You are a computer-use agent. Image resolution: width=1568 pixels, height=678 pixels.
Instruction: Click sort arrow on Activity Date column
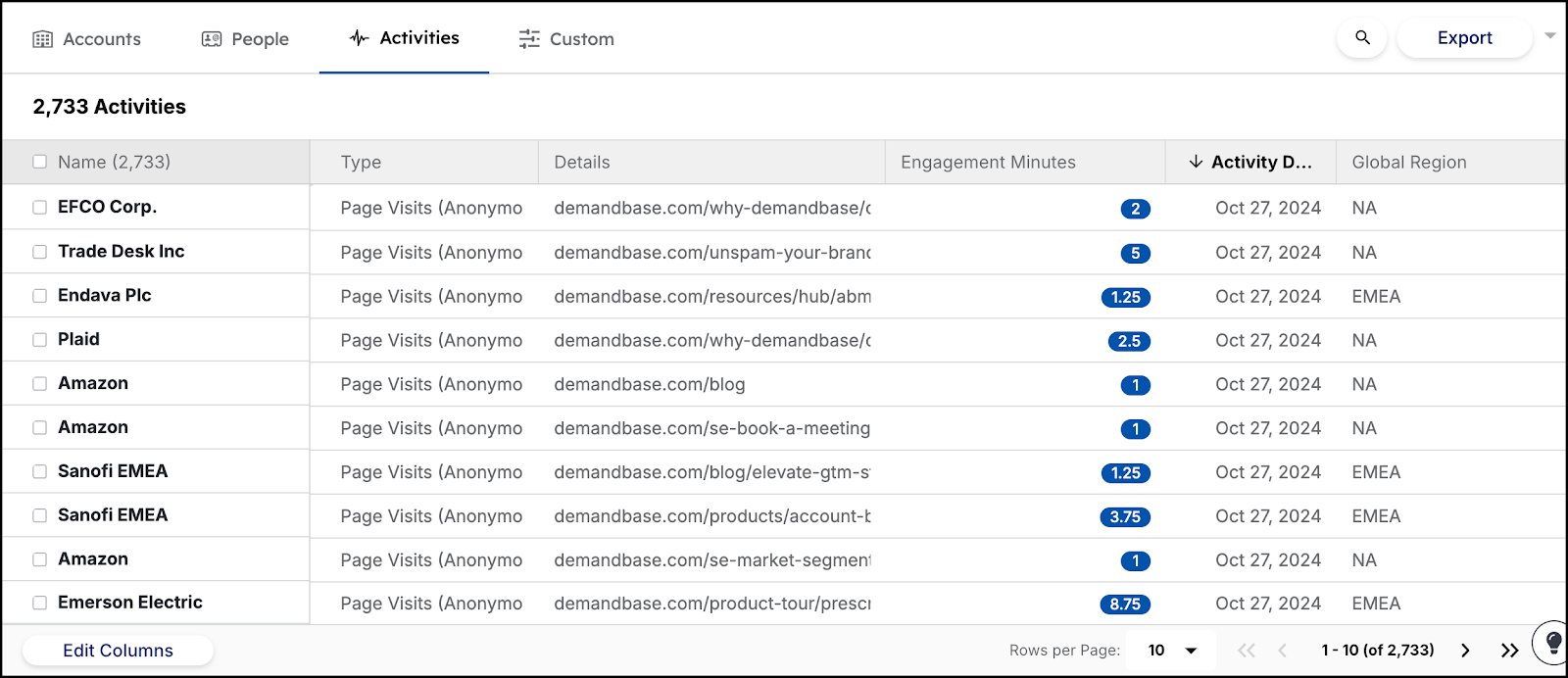1196,162
